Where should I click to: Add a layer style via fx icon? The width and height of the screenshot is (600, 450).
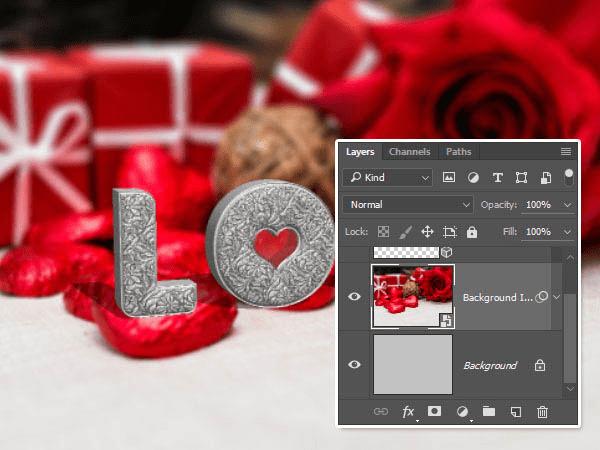tap(408, 412)
